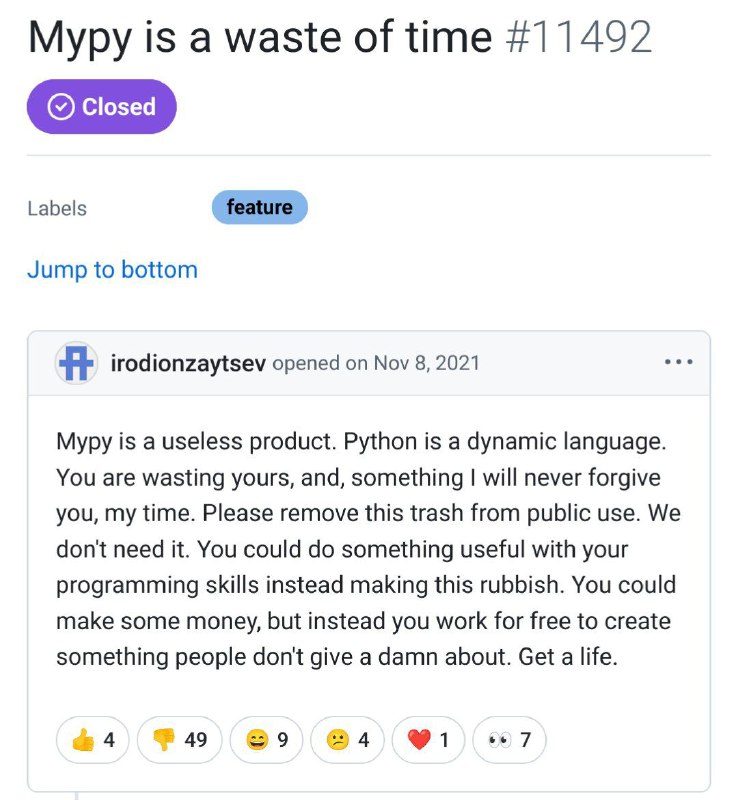738x800 pixels.
Task: Click the count 49 beside thumbs down
Action: (x=196, y=739)
